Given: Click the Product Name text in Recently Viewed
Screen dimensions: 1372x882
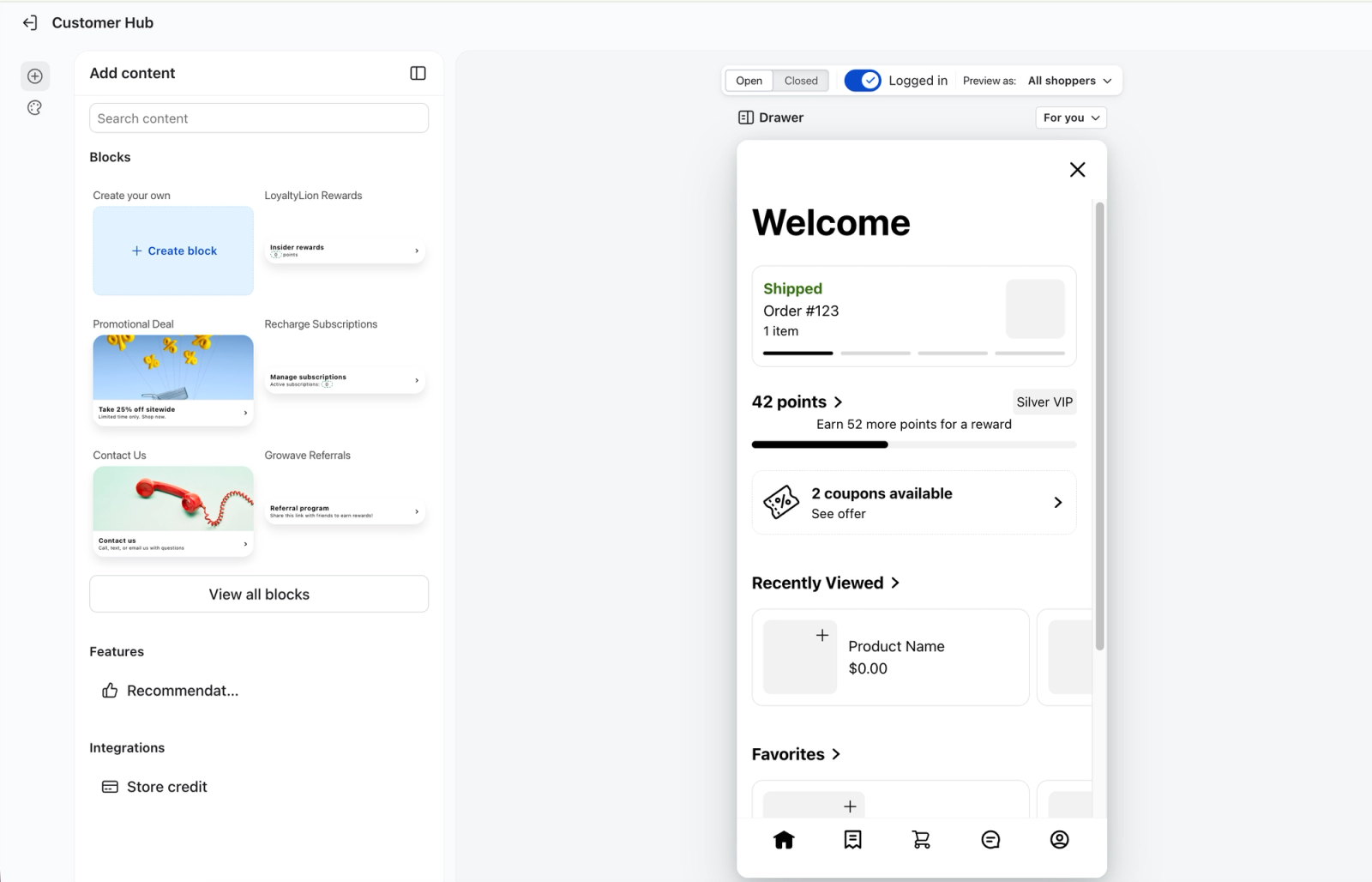Looking at the screenshot, I should coord(896,646).
